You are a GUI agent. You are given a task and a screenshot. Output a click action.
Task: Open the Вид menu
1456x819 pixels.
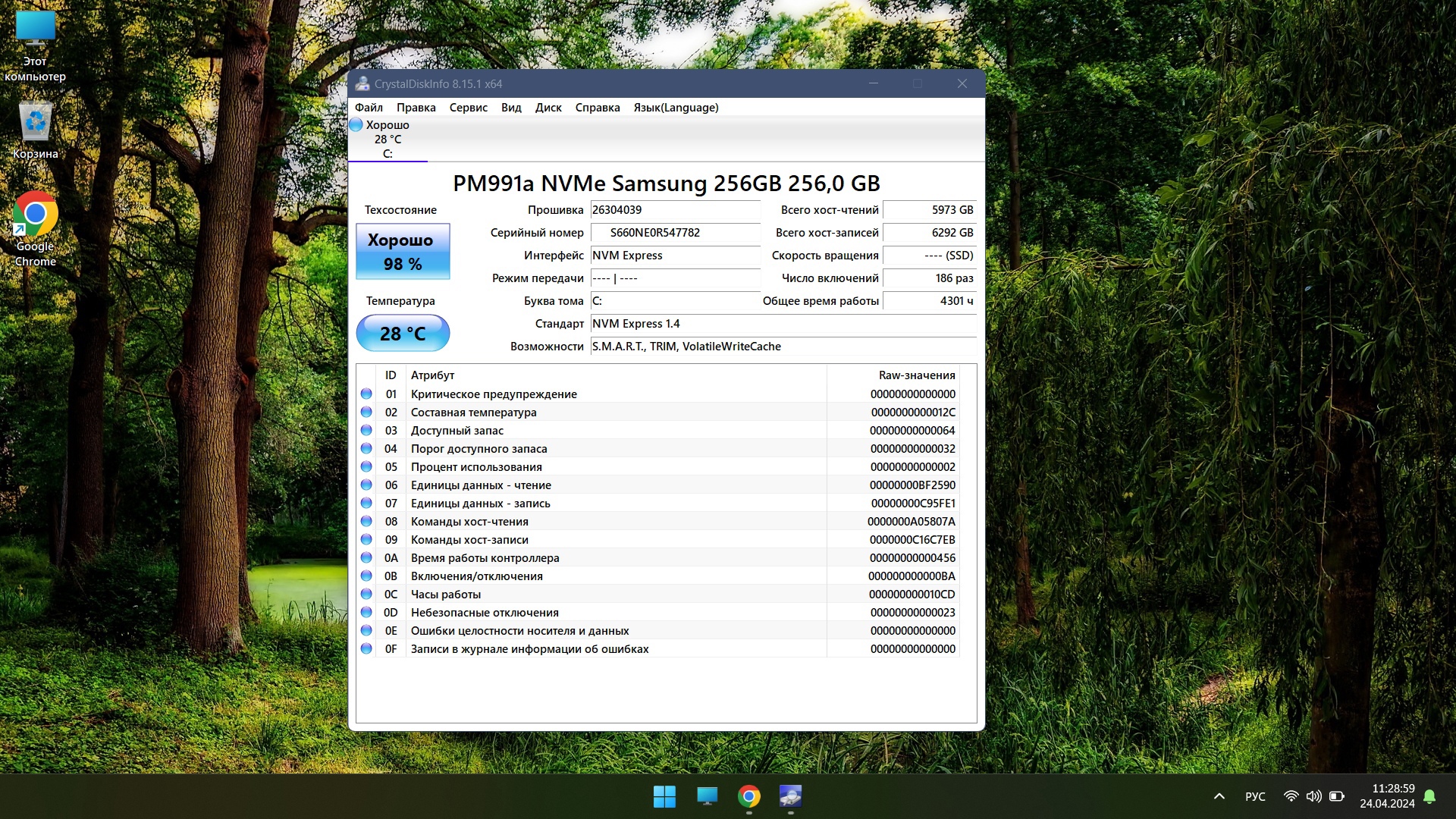511,107
